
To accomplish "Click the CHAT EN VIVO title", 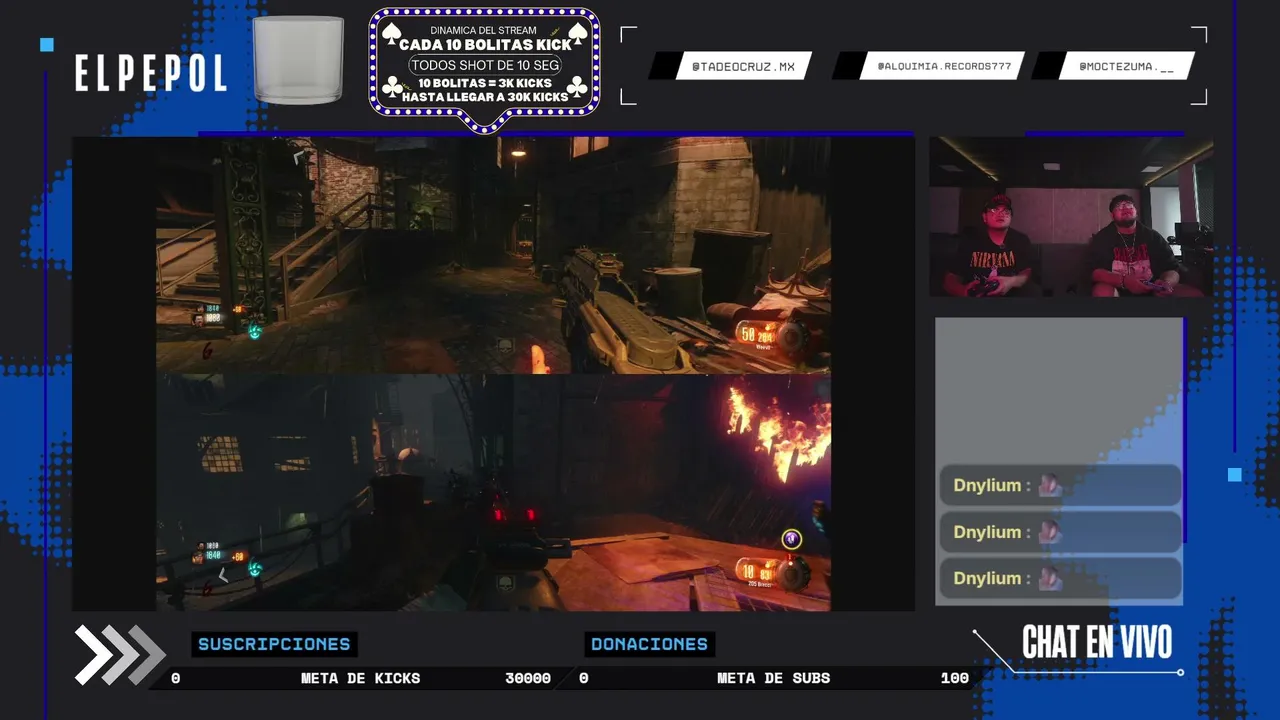I will point(1097,642).
